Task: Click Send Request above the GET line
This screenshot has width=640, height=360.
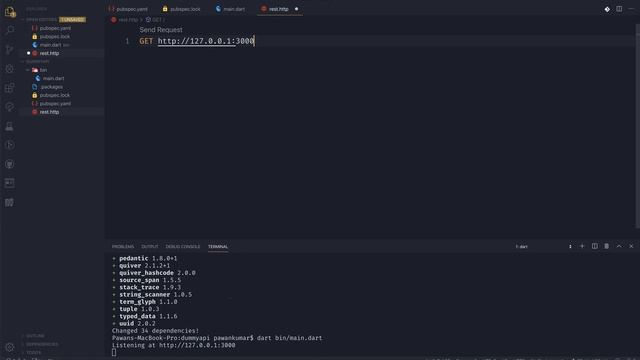Action: (161, 30)
